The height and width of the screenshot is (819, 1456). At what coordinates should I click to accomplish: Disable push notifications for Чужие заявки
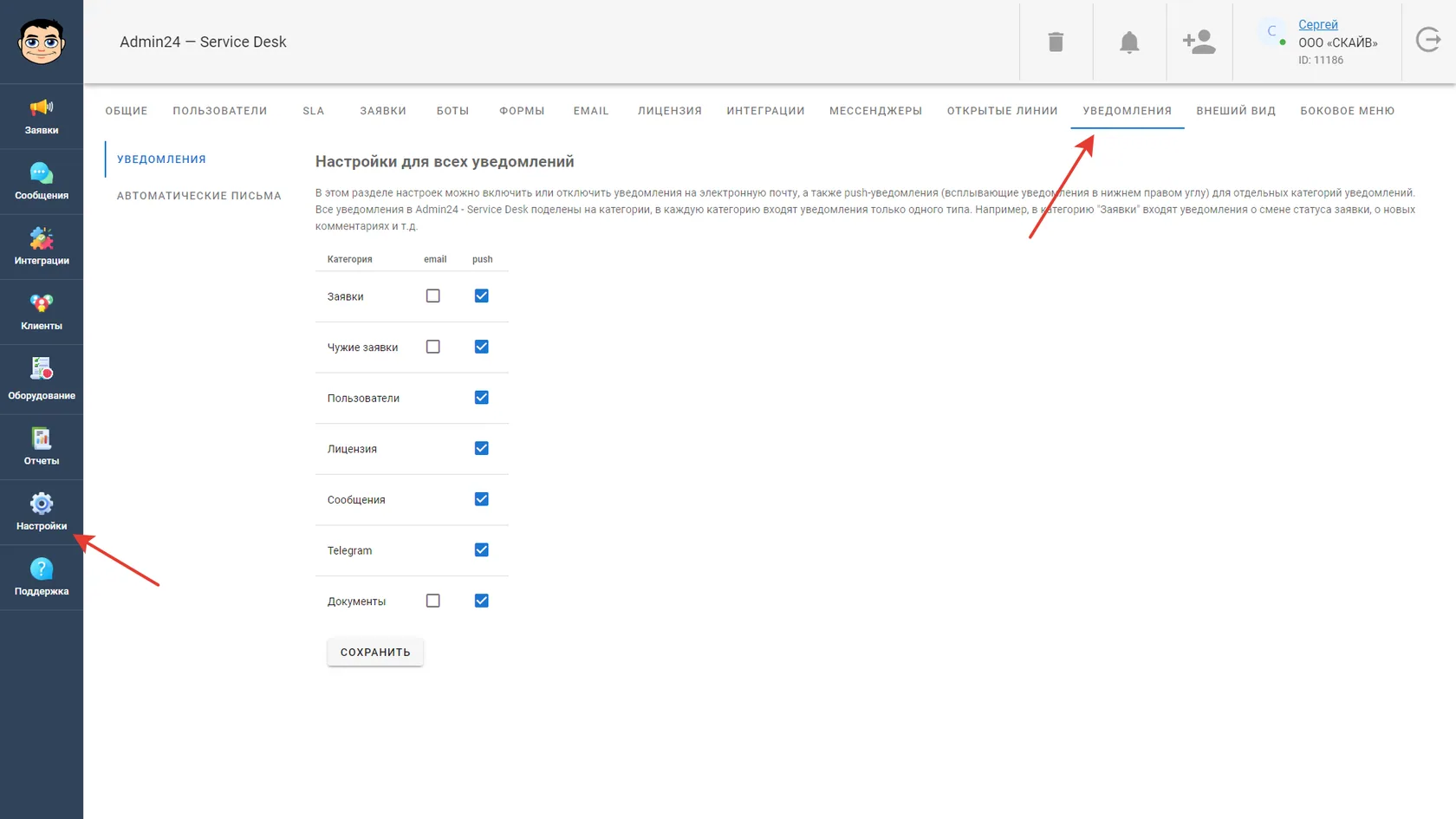[x=482, y=347]
